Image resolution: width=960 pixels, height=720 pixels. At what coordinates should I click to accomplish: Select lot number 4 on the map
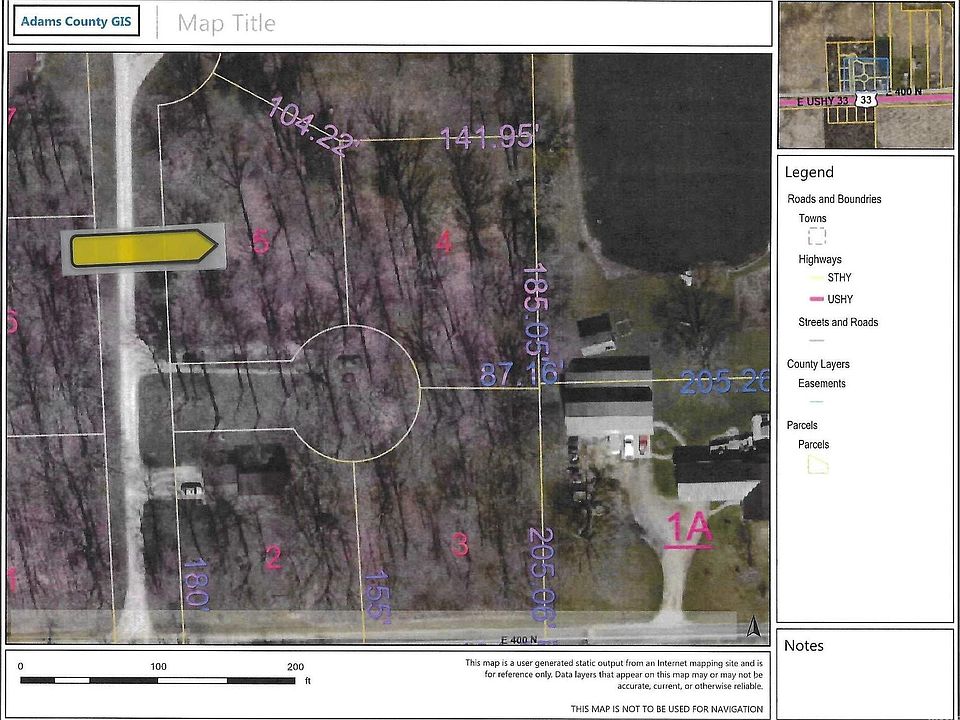[x=444, y=241]
